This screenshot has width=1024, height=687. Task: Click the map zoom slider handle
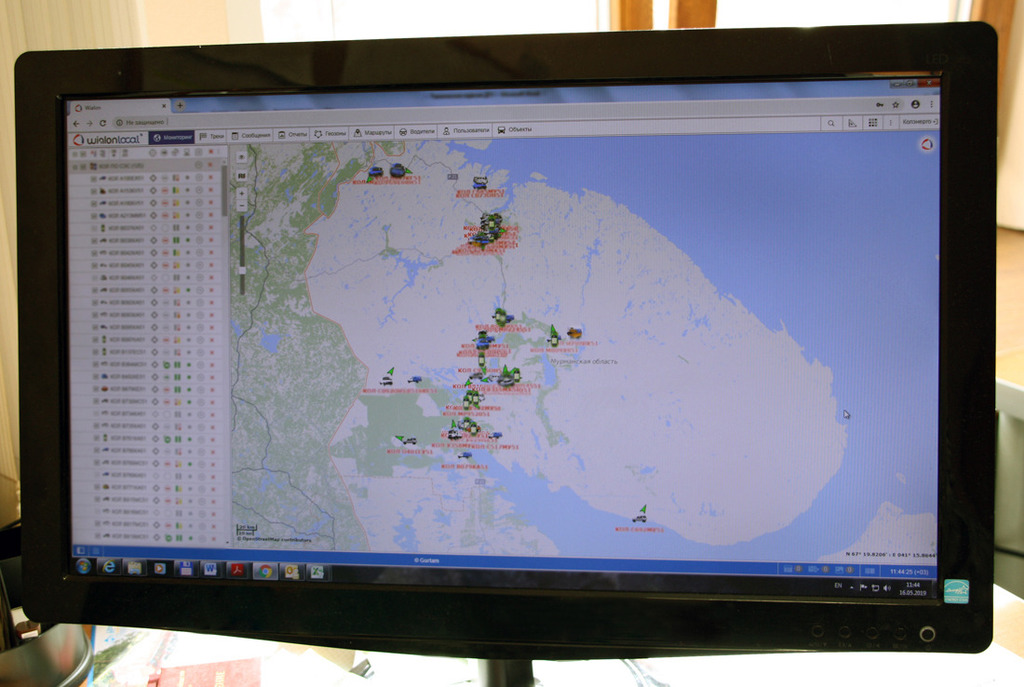click(242, 270)
